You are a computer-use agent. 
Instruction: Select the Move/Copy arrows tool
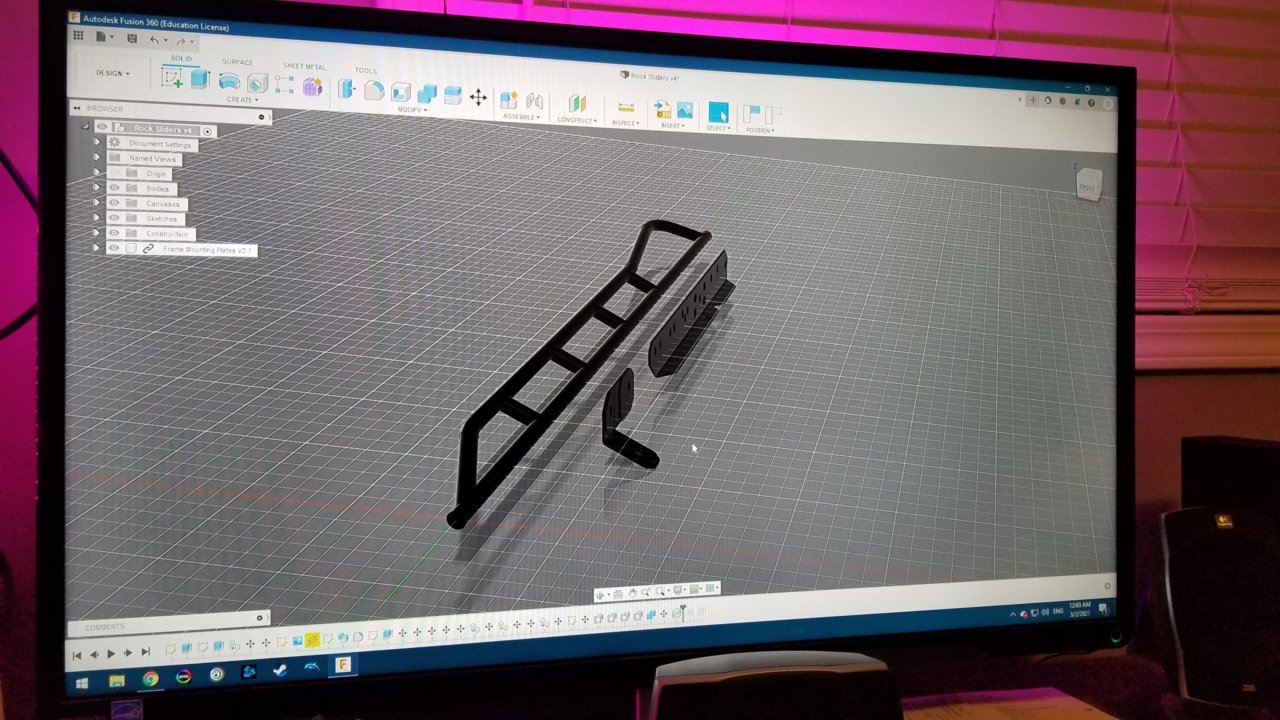[x=478, y=97]
